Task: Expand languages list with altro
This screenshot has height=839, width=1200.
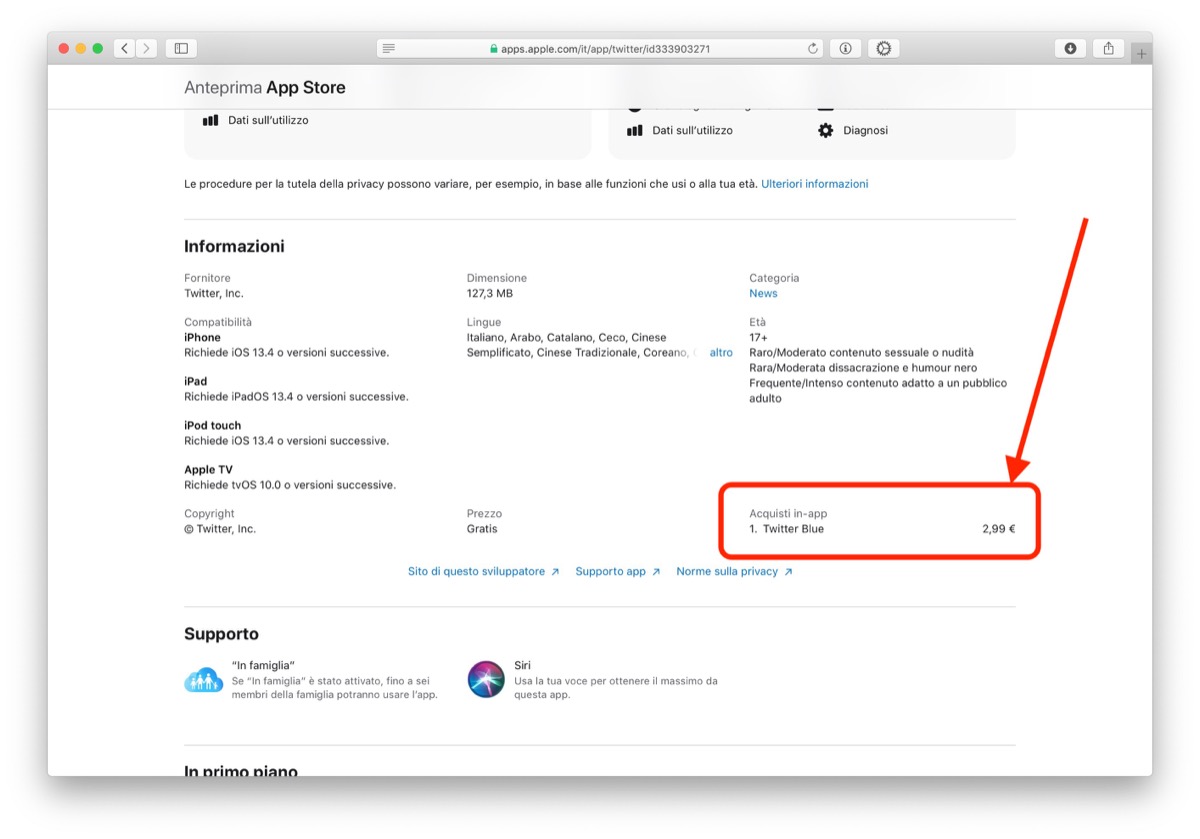Action: tap(721, 353)
